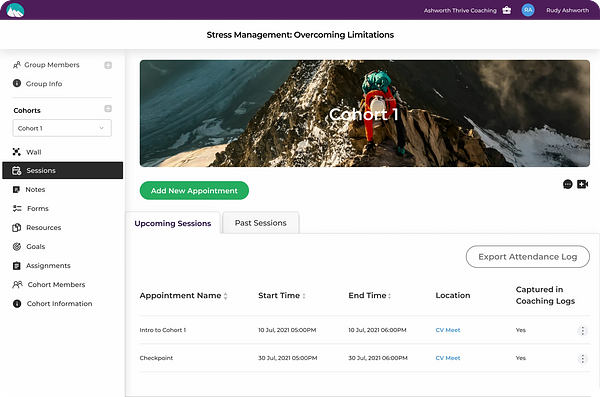Image resolution: width=600 pixels, height=397 pixels.
Task: Go to Forms in the sidebar
Action: (x=38, y=208)
